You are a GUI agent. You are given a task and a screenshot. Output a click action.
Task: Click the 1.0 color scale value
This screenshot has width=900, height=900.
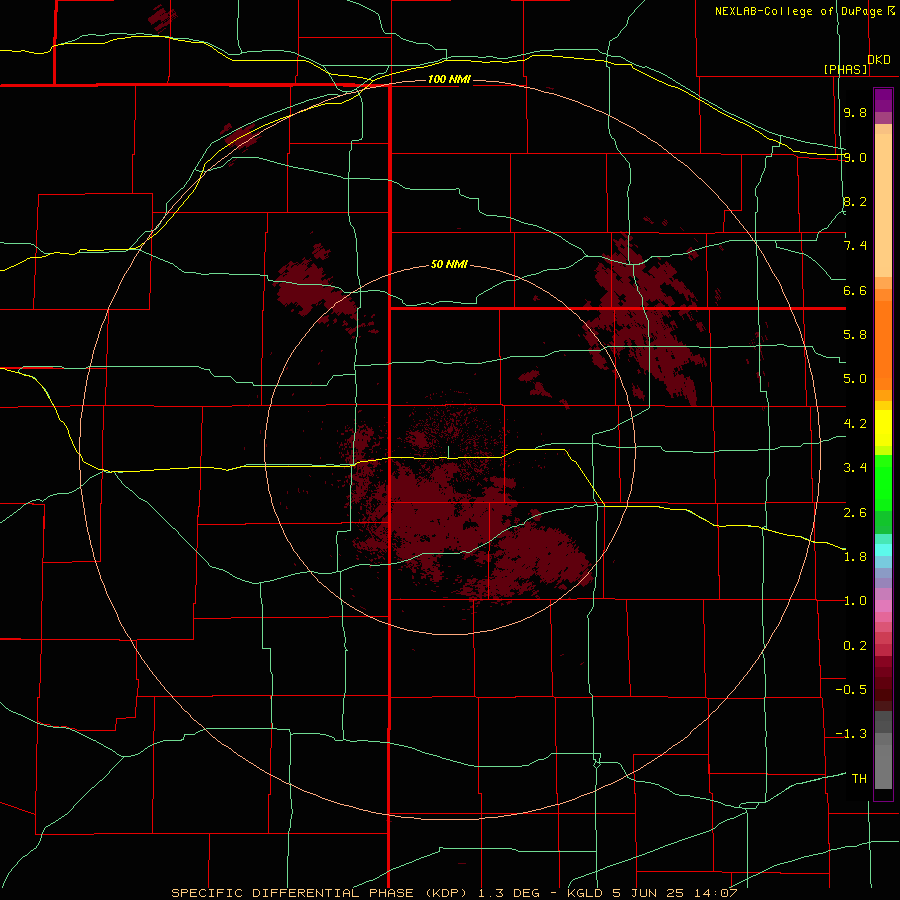(x=855, y=601)
